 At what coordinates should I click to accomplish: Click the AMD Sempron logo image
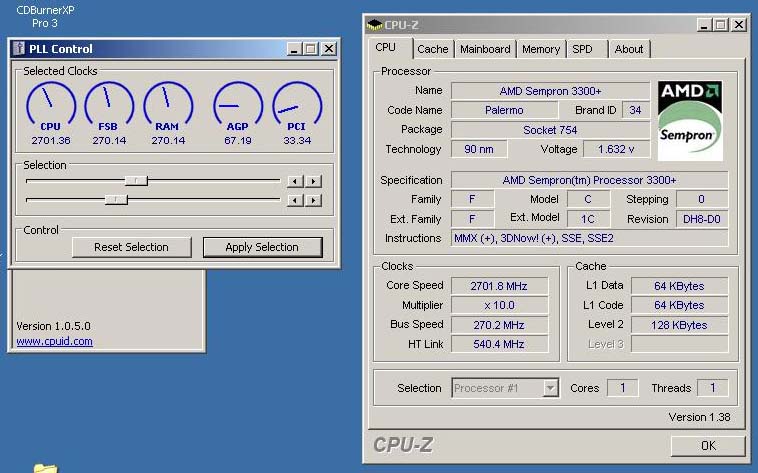pos(690,120)
